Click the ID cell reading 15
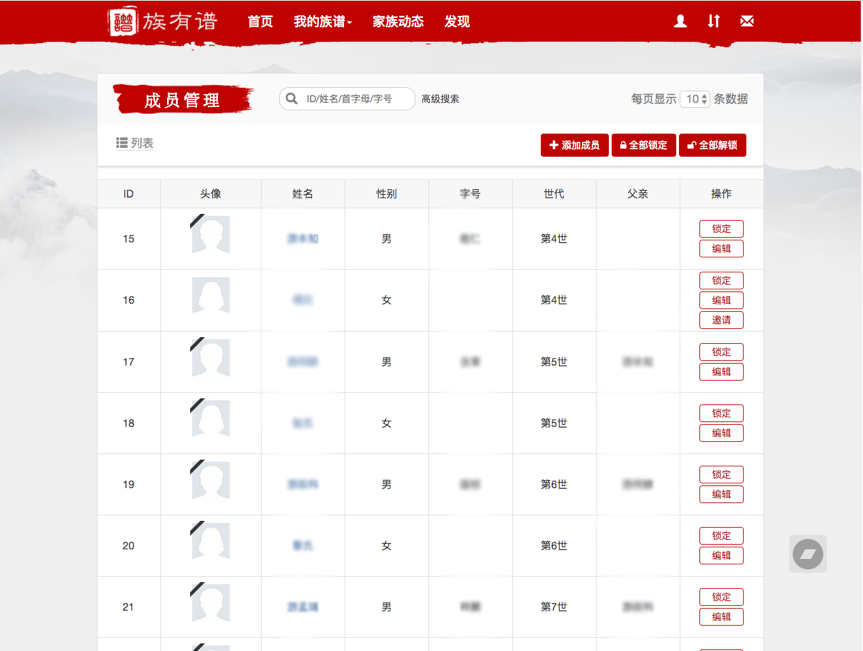The width and height of the screenshot is (863, 651). (128, 239)
